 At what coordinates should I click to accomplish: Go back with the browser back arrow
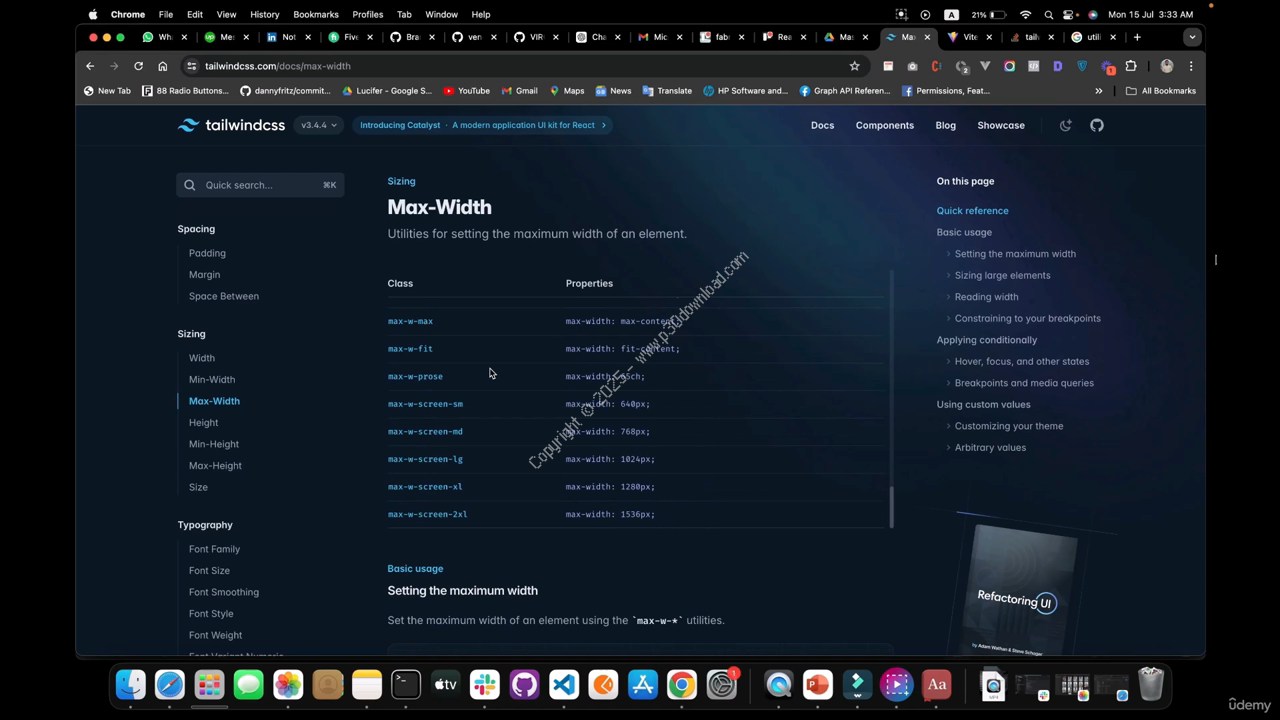(x=90, y=66)
